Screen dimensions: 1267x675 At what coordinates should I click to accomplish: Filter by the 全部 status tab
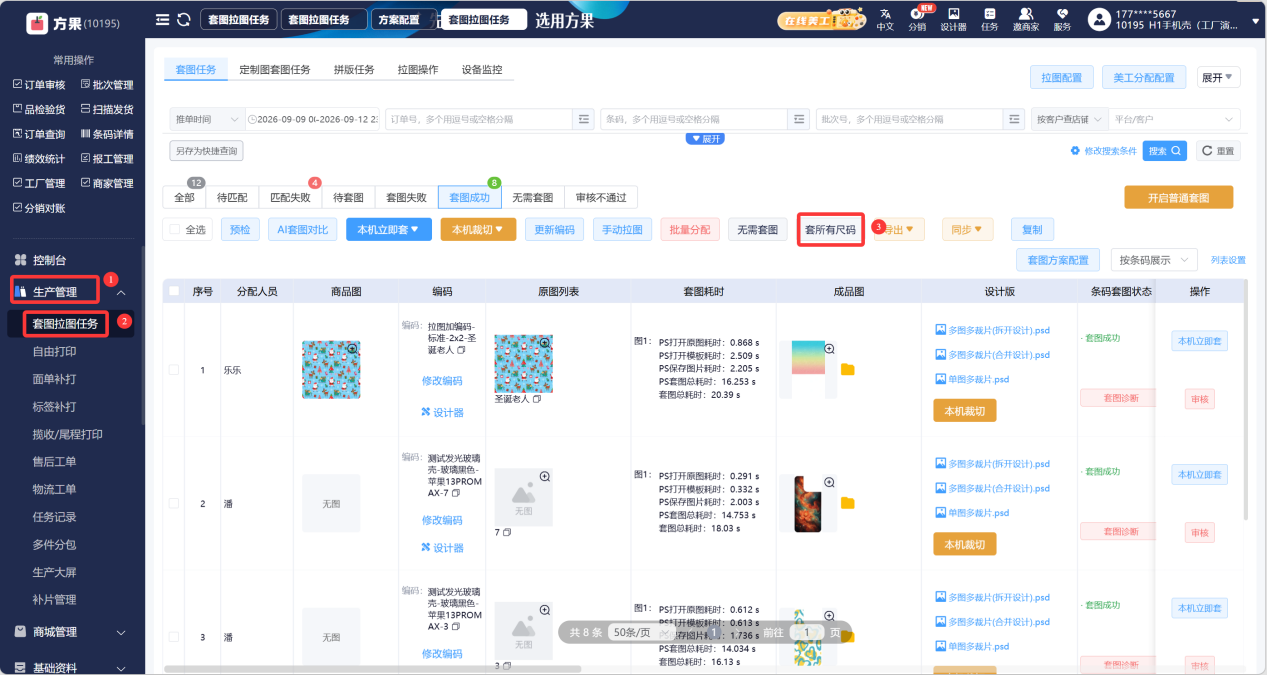(x=184, y=198)
